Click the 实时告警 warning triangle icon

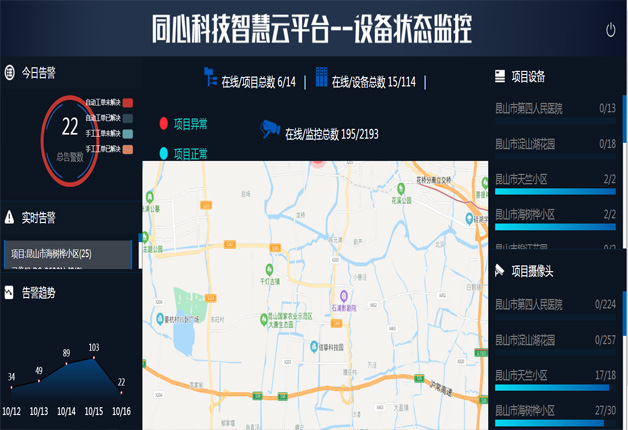pos(10,217)
